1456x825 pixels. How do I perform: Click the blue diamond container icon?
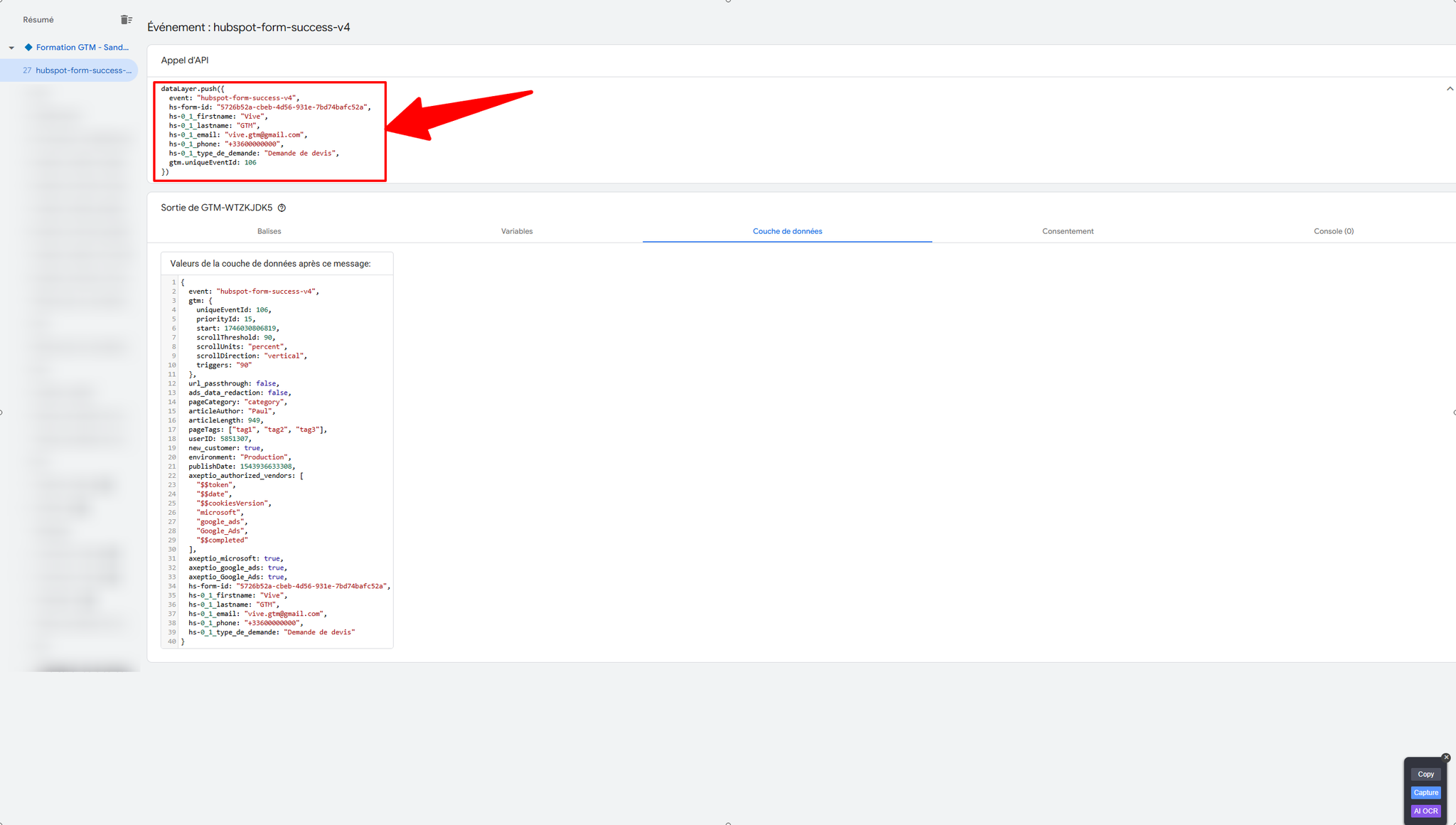28,48
